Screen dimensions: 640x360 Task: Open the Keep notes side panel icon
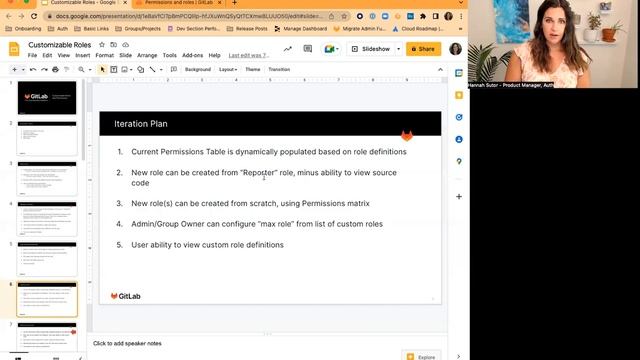tap(459, 95)
